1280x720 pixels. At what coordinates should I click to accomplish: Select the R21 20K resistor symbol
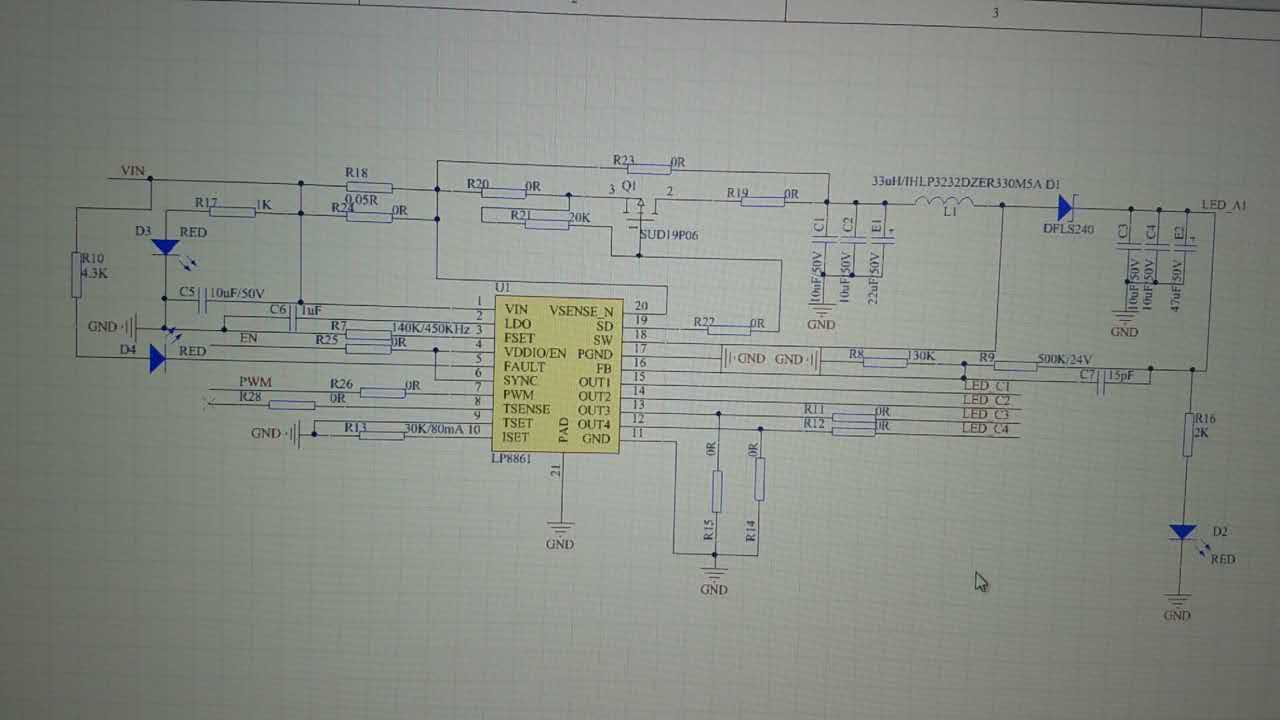click(x=548, y=224)
